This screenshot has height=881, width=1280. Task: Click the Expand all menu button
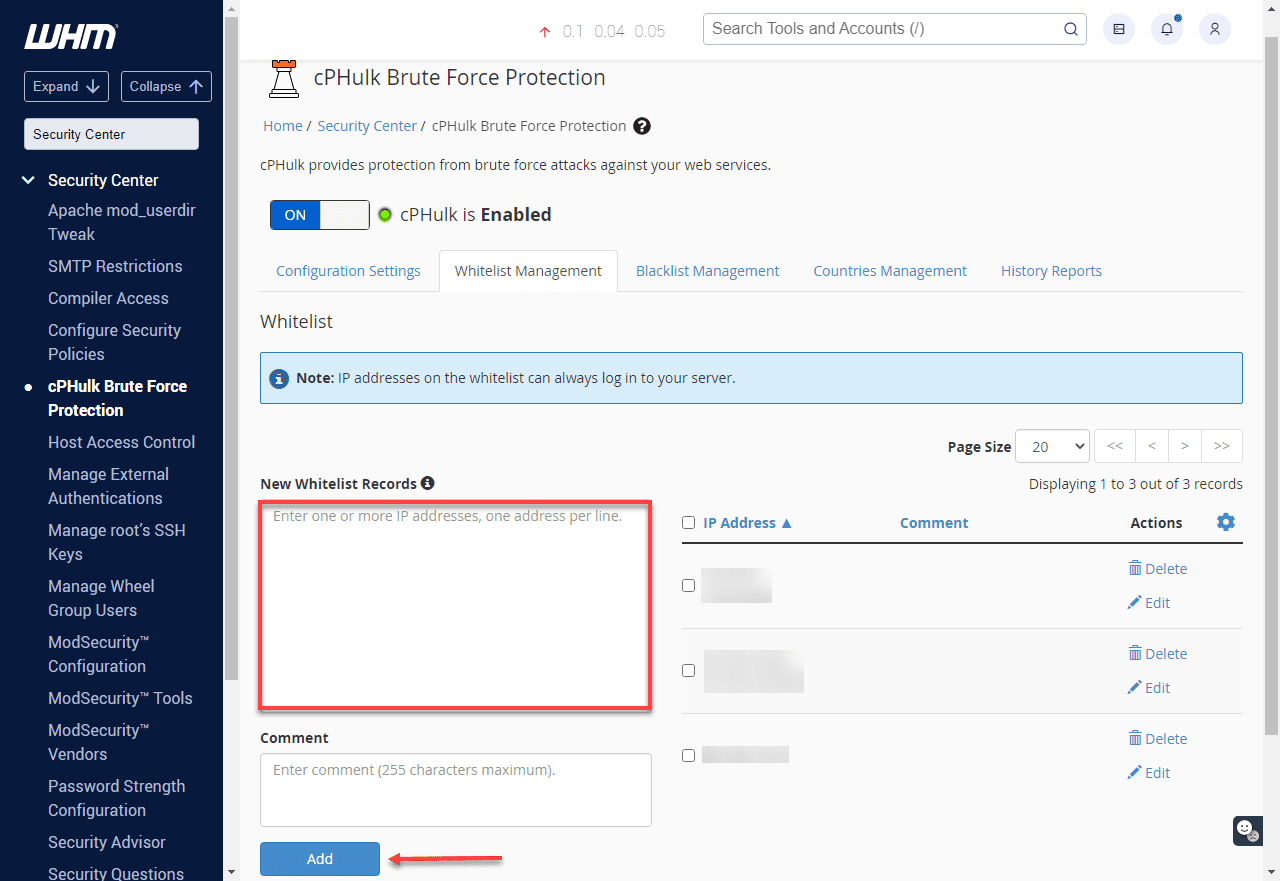click(67, 86)
